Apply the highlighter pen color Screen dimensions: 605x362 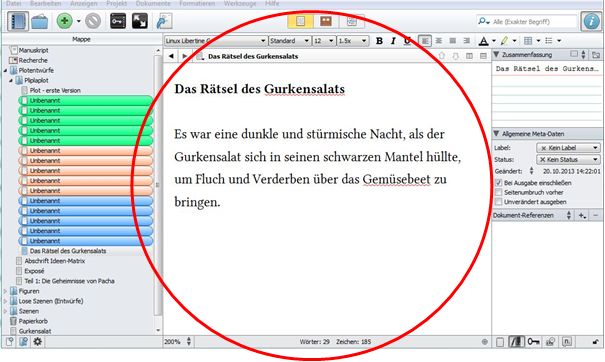pos(504,41)
